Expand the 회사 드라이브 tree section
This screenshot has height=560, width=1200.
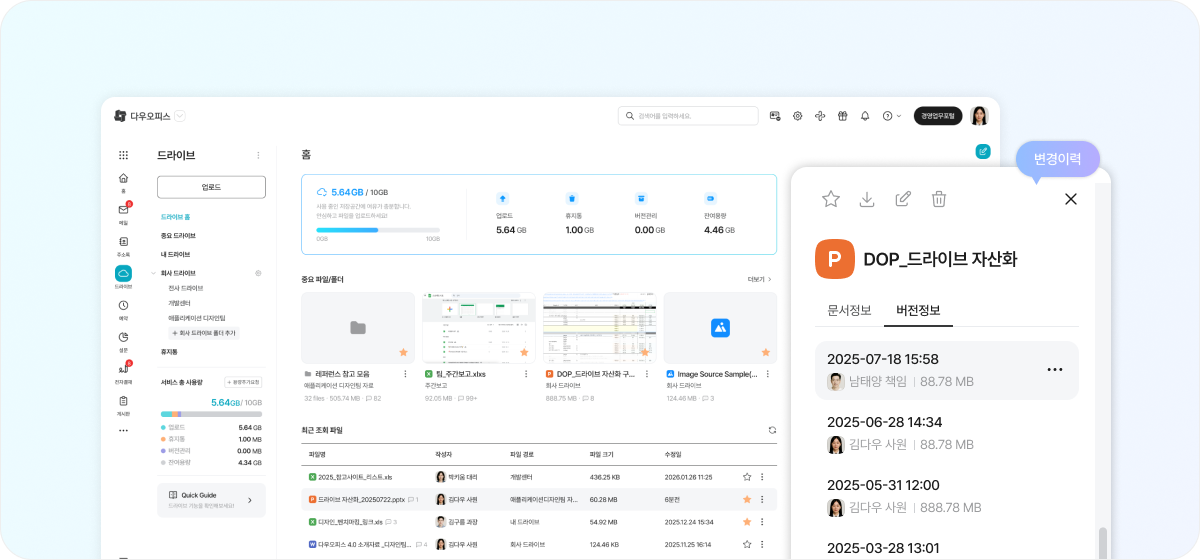click(x=153, y=273)
